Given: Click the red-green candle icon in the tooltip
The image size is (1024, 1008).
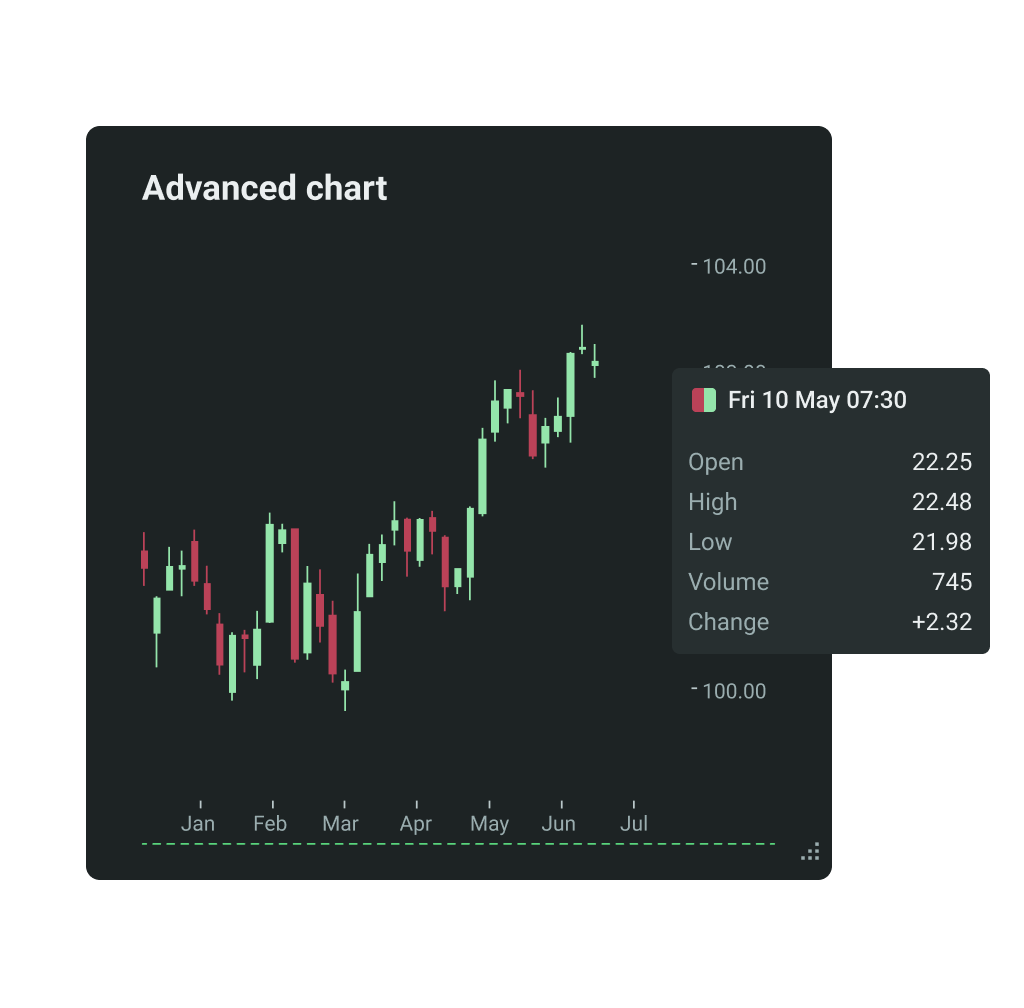Looking at the screenshot, I should (704, 400).
